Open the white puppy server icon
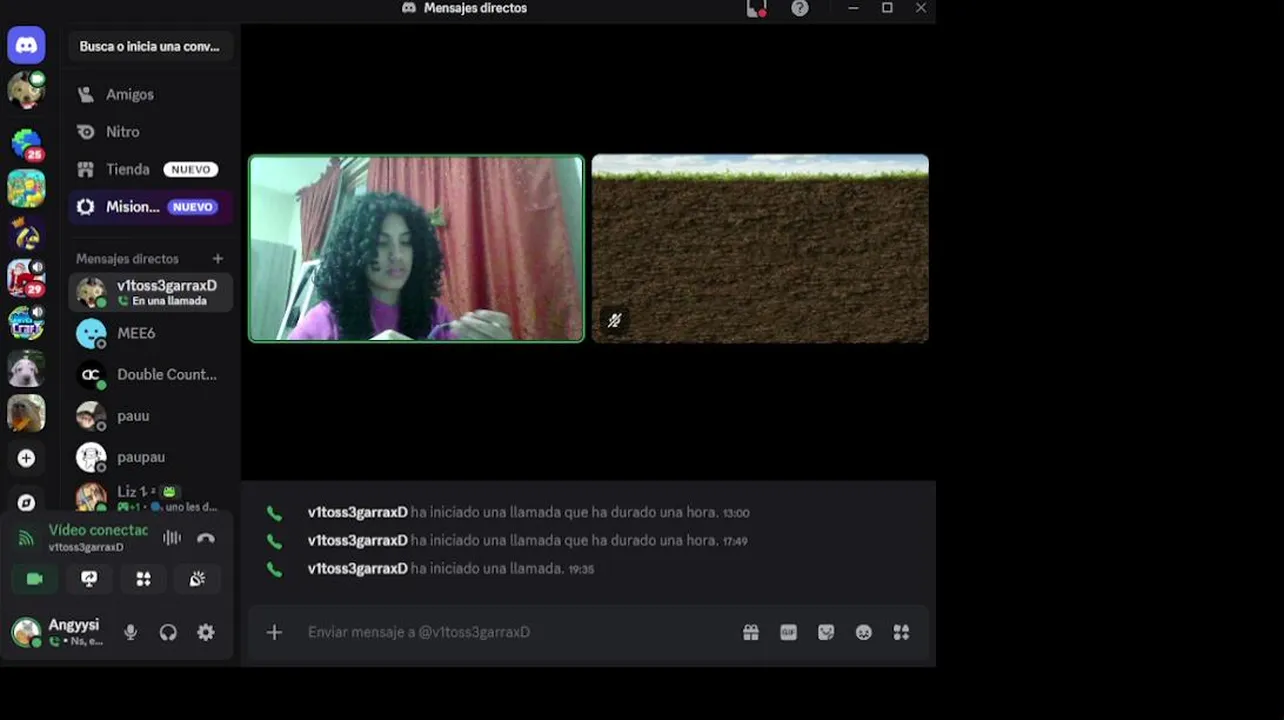The width and height of the screenshot is (1284, 720). (x=26, y=368)
